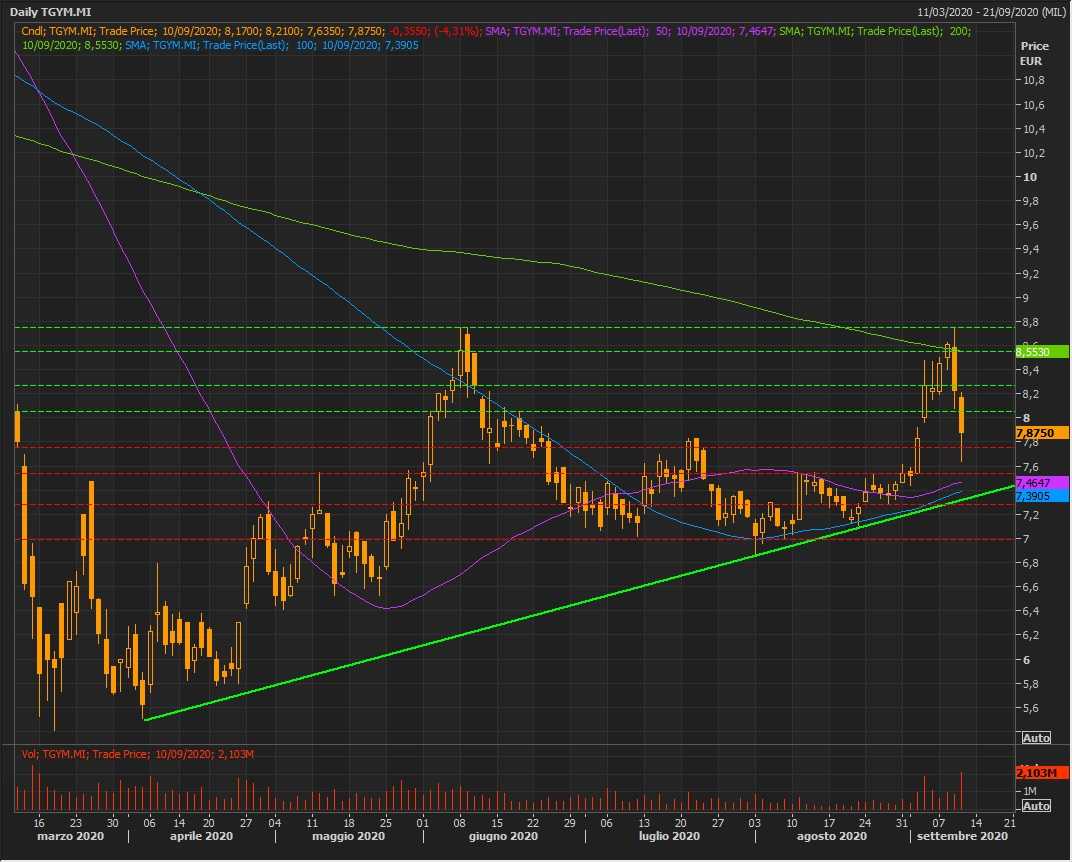
Task: Click the Auto button on the volume axis
Action: (x=1036, y=806)
